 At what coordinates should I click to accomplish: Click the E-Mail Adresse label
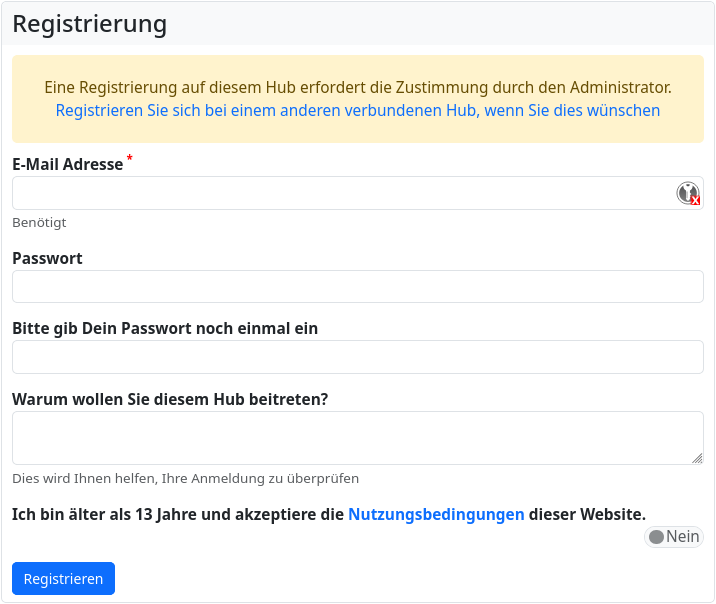click(x=67, y=164)
